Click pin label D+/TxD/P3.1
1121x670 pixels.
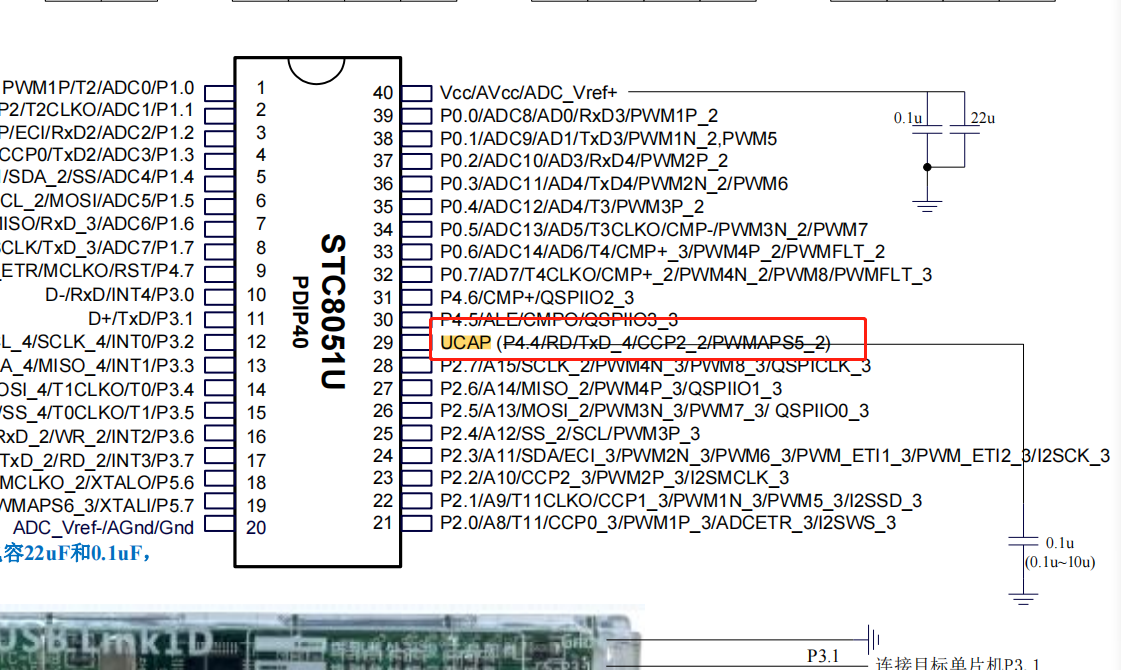click(141, 318)
